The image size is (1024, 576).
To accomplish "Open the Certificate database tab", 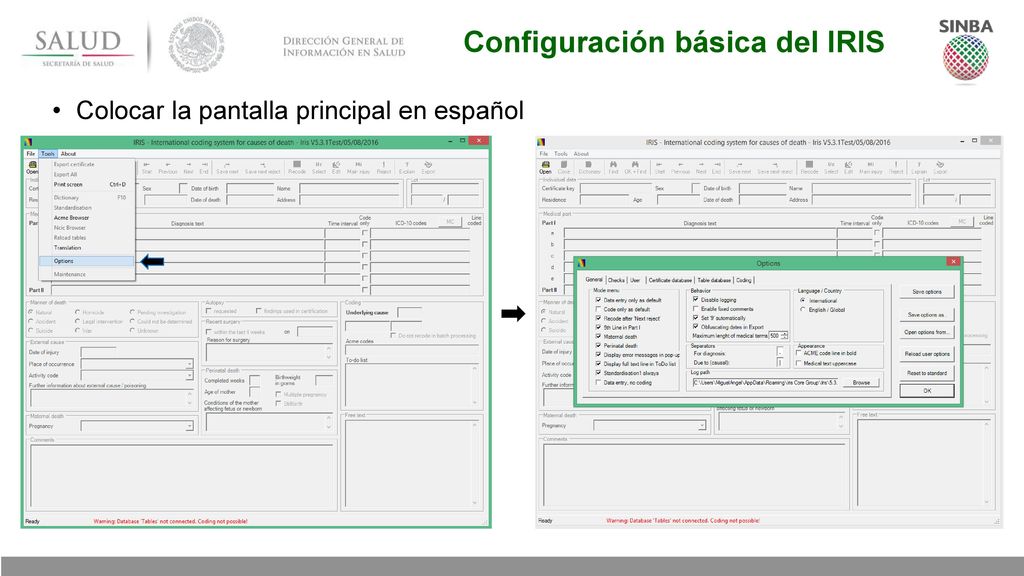I will pos(670,280).
